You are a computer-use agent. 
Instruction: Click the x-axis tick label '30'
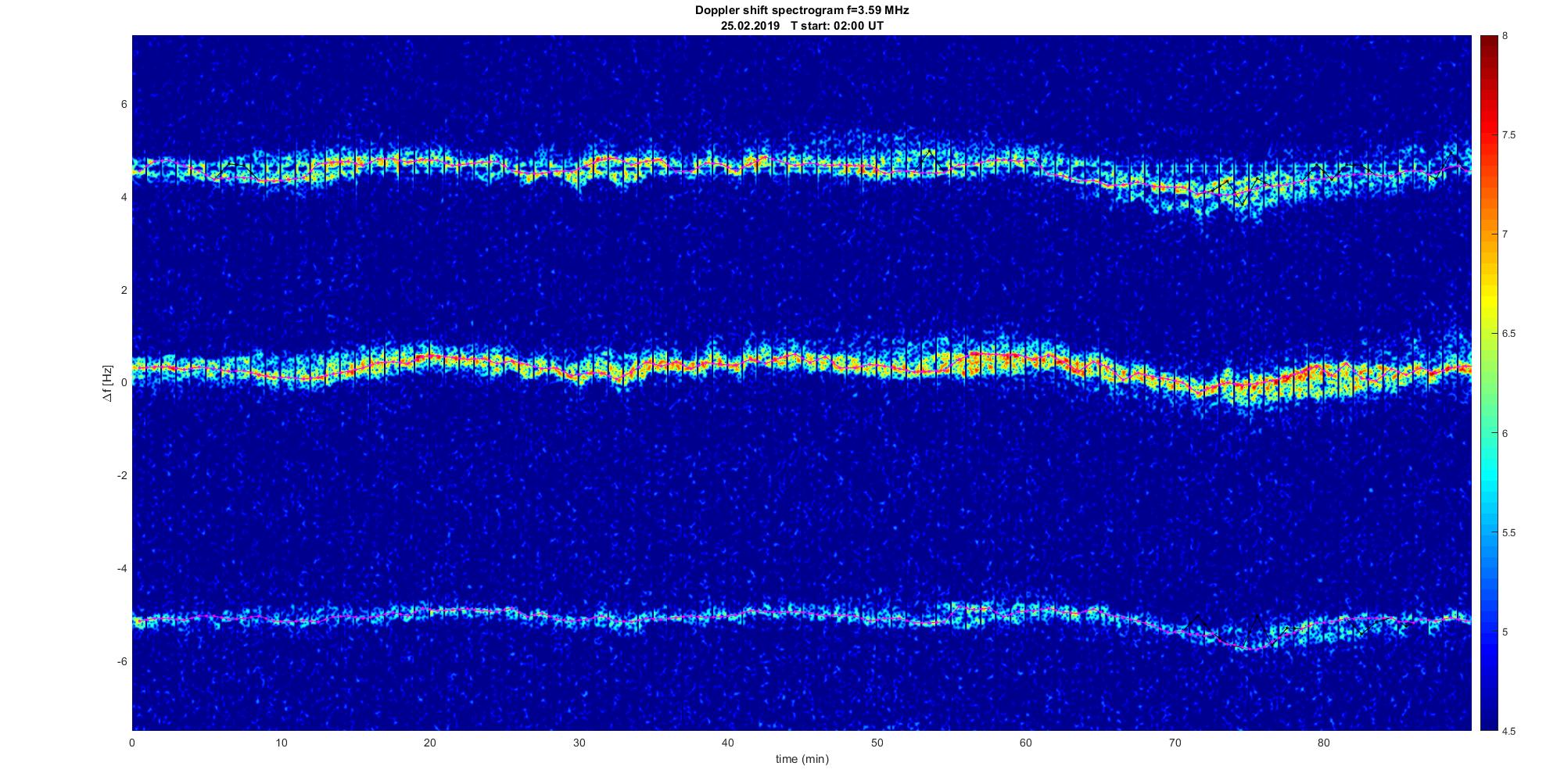(579, 743)
